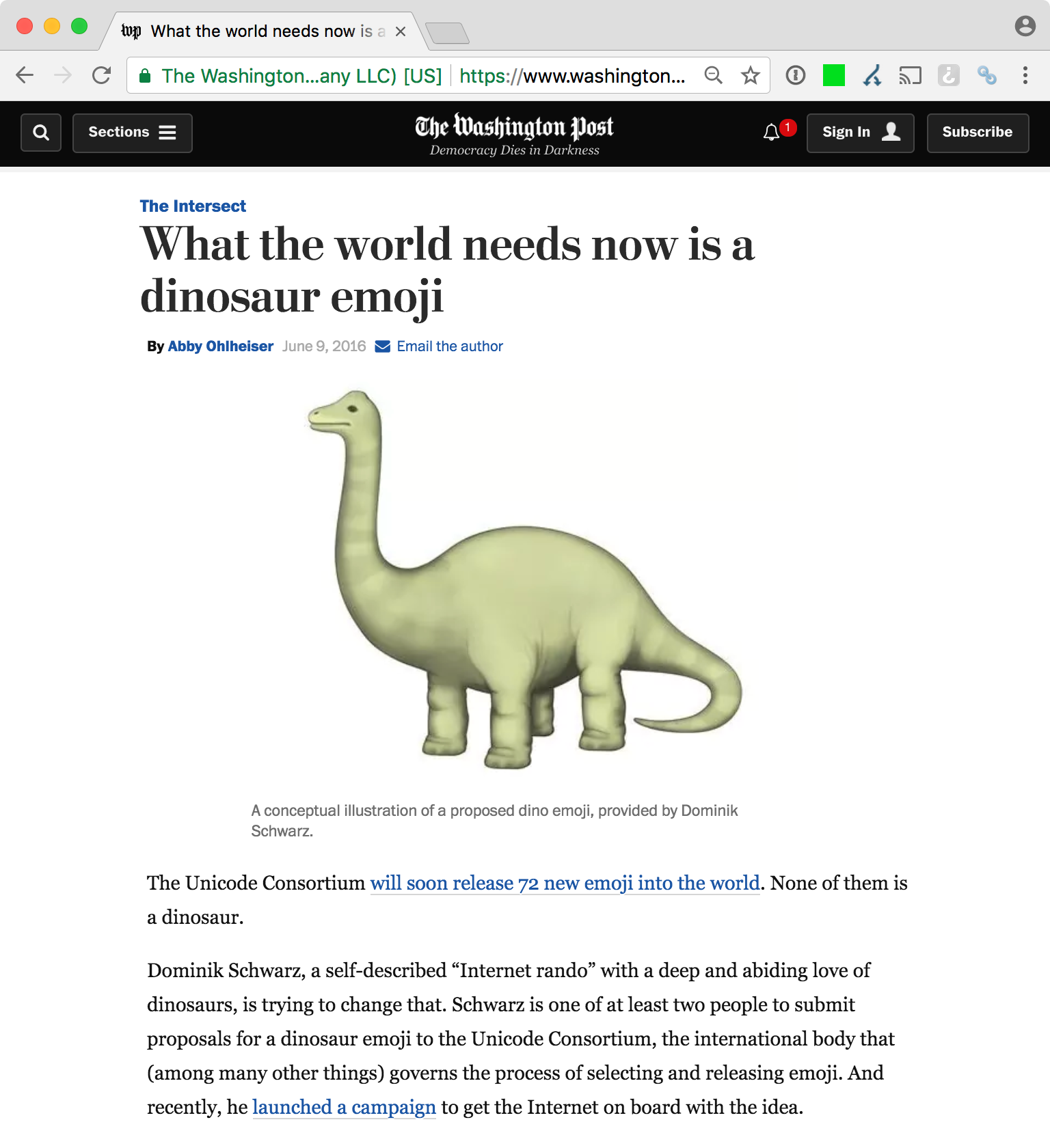Open the 1Password extension icon
Viewport: 1050px width, 1148px height.
point(796,75)
